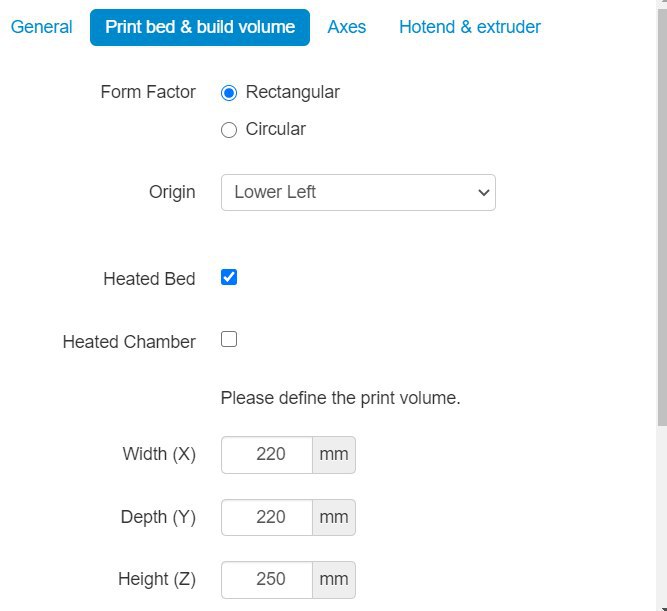The height and width of the screenshot is (611, 667).
Task: Uncheck the Heated Bed checkbox
Action: coord(229,277)
